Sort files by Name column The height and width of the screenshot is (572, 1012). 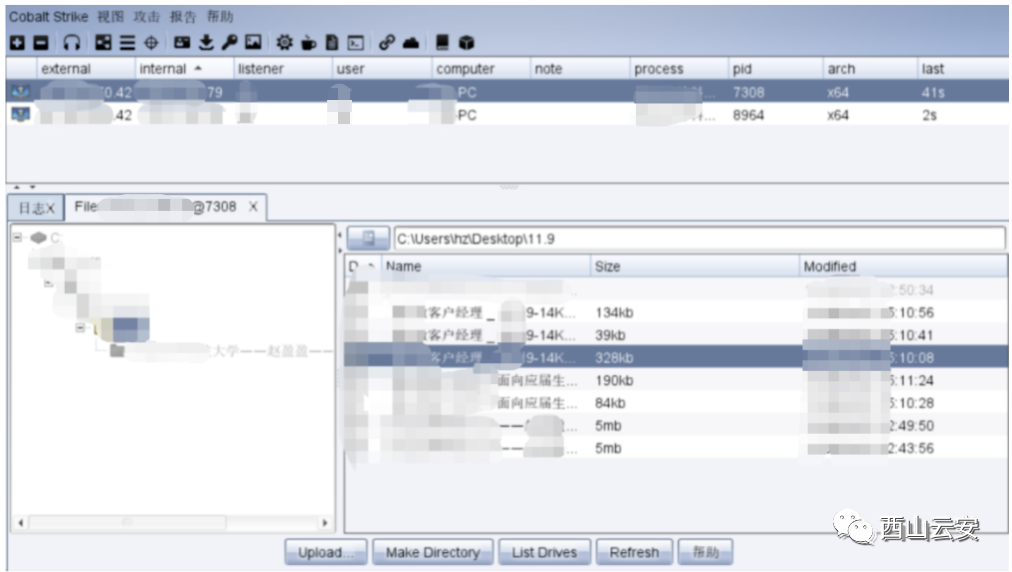486,266
